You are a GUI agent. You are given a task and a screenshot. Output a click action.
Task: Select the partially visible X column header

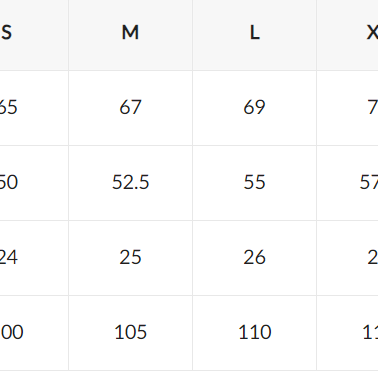pyautogui.click(x=347, y=33)
